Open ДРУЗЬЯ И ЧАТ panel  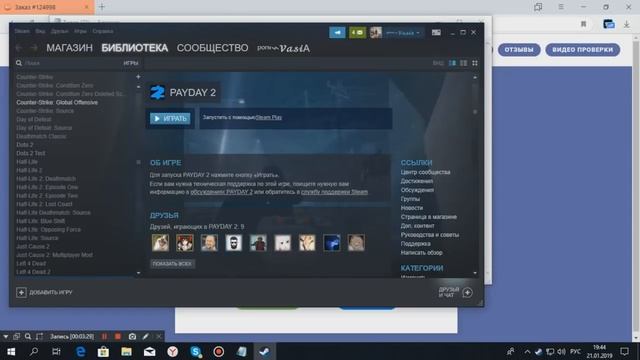456,292
